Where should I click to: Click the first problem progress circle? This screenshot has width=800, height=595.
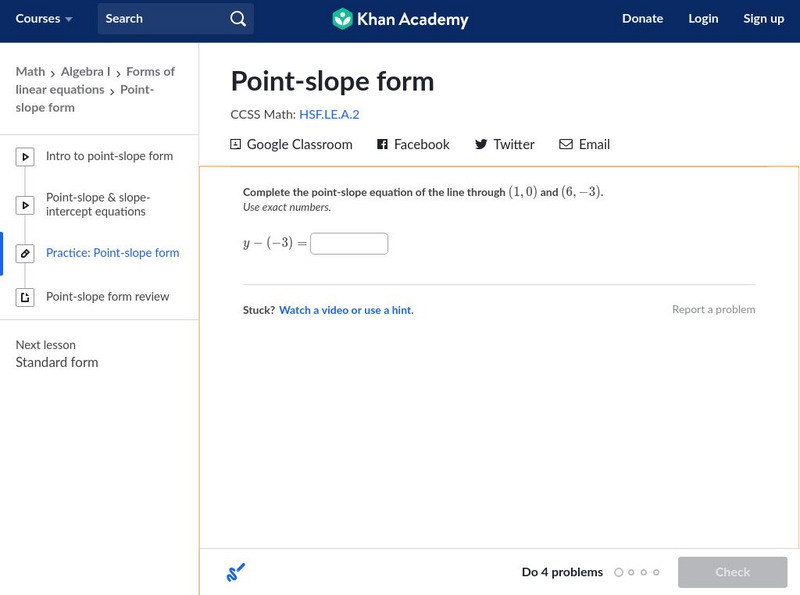pos(619,573)
